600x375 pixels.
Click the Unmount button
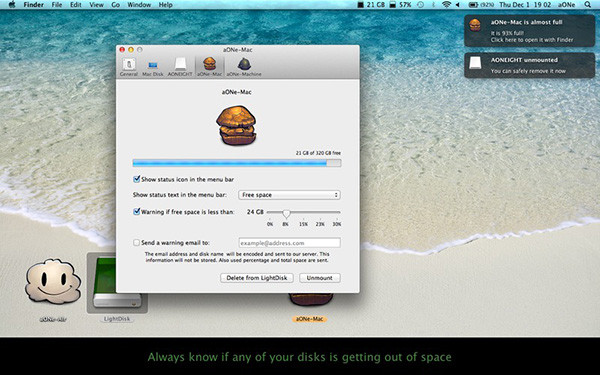click(x=320, y=278)
